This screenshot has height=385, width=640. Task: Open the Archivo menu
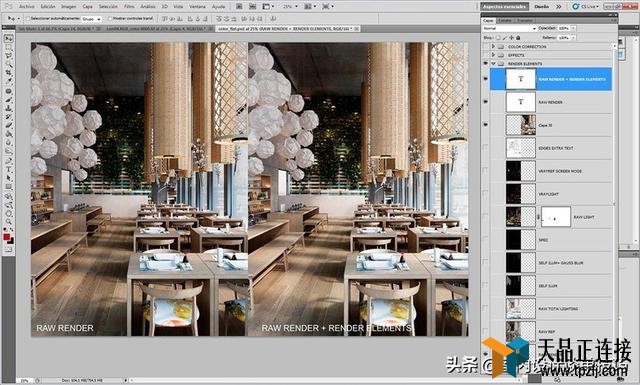pos(27,7)
